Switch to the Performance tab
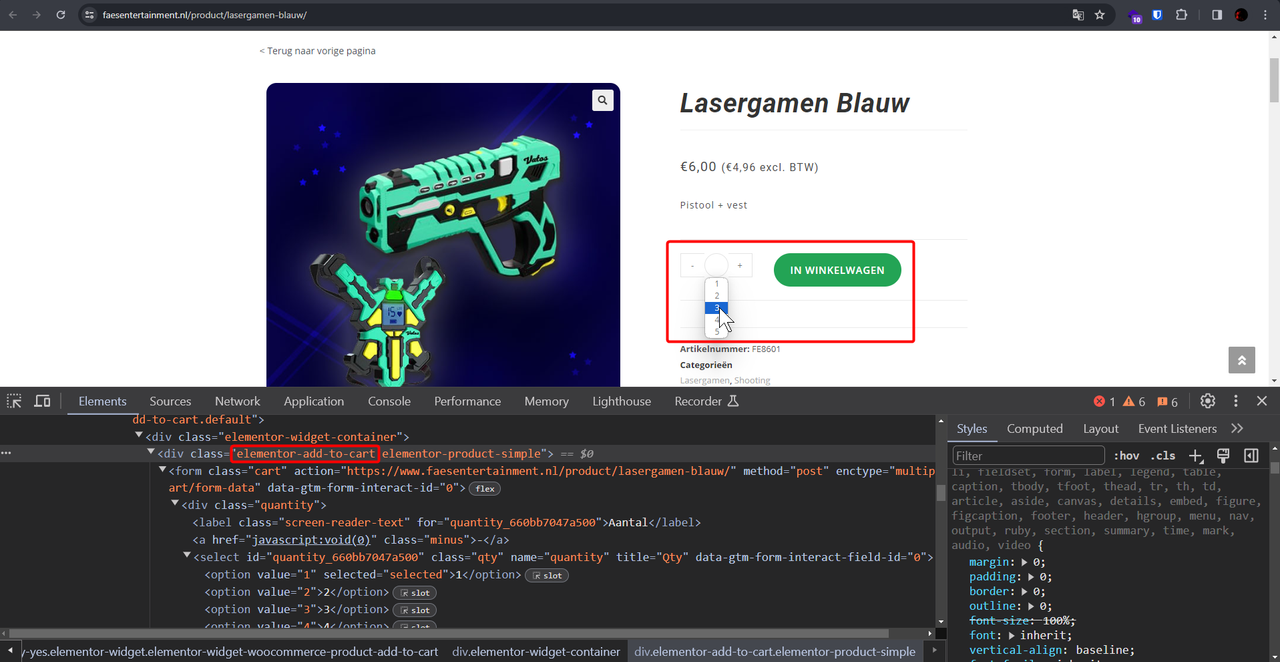 pyautogui.click(x=467, y=401)
